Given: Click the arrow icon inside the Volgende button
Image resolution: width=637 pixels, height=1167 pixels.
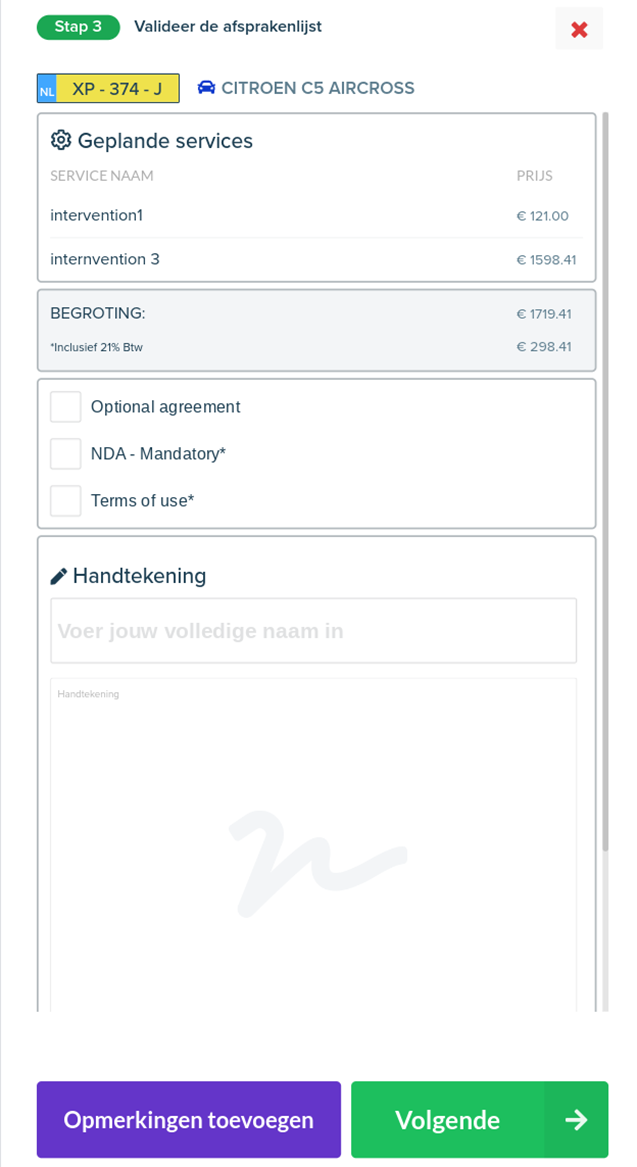Looking at the screenshot, I should [x=575, y=1119].
